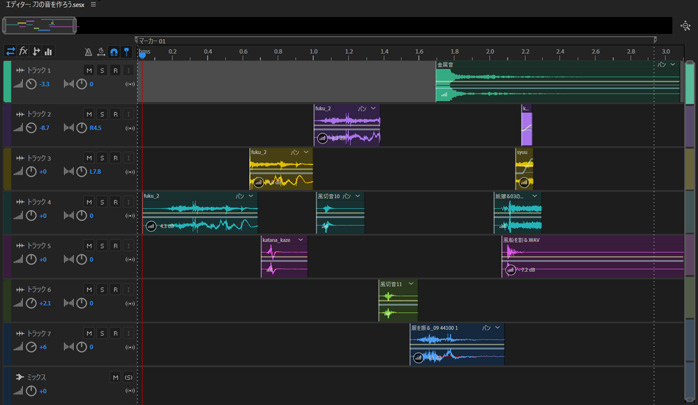Mute the ミックス master track

115,377
